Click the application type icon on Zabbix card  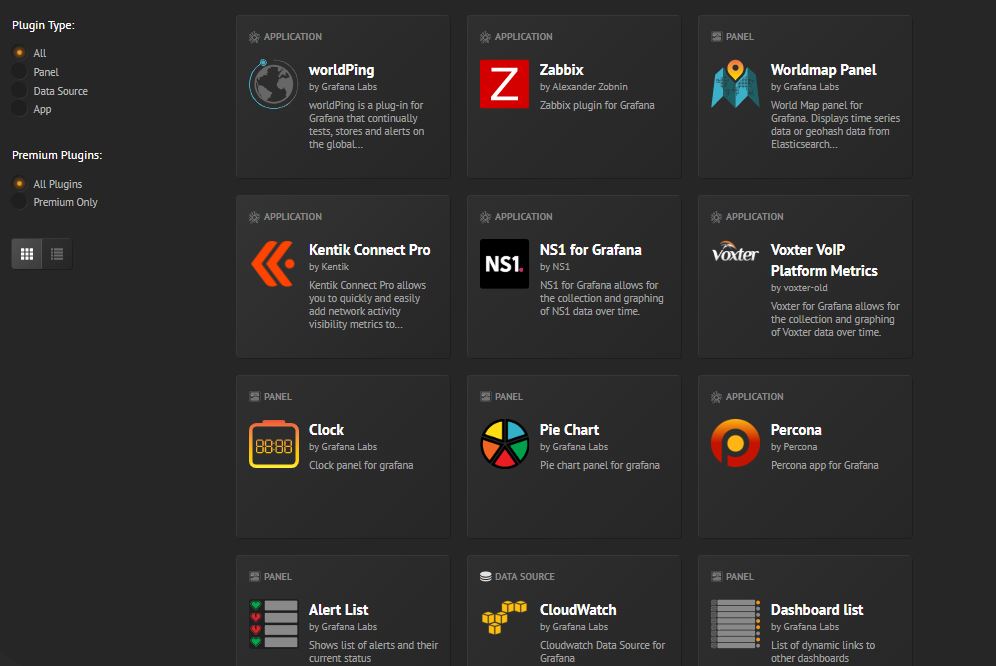485,37
